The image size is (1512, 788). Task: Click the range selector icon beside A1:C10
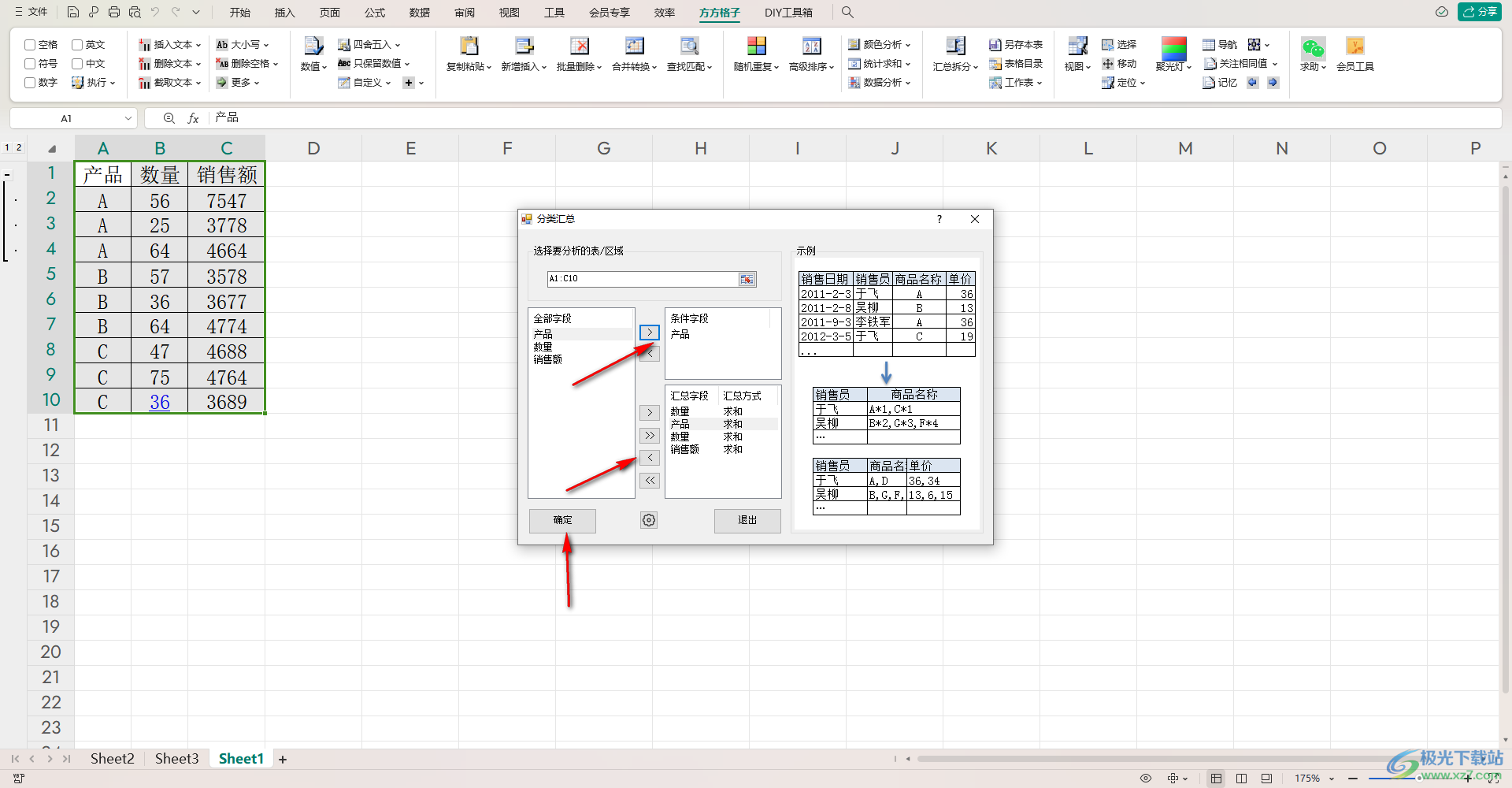(x=747, y=279)
